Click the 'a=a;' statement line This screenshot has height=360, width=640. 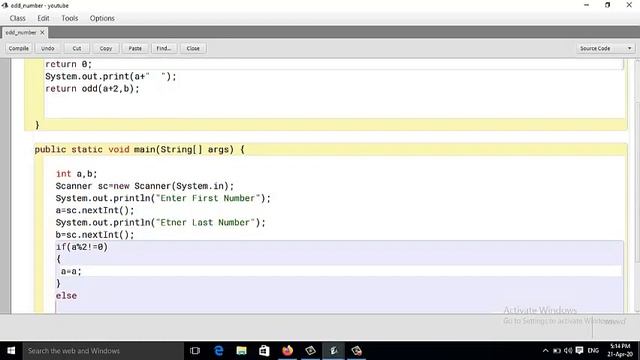coord(71,271)
